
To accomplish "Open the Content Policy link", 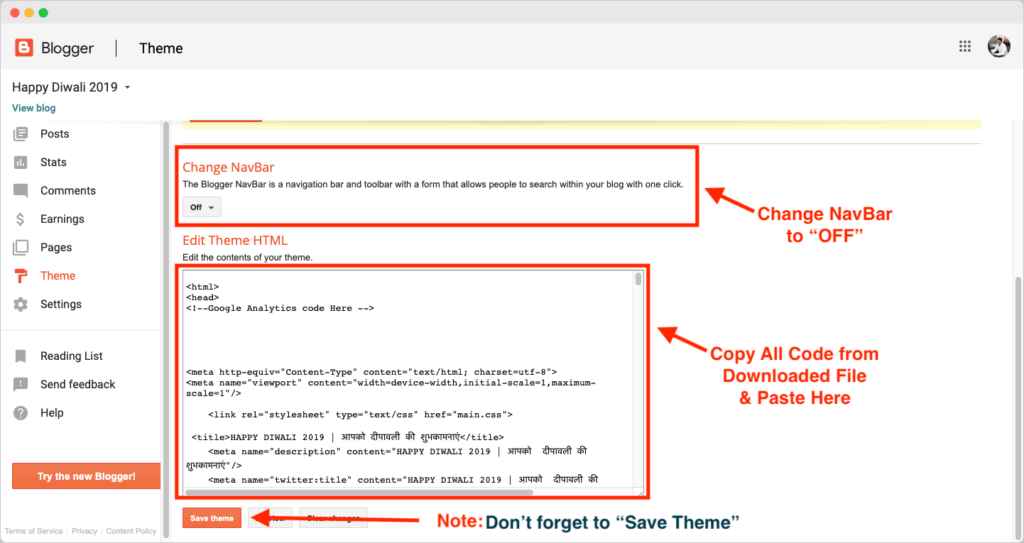I will point(131,531).
